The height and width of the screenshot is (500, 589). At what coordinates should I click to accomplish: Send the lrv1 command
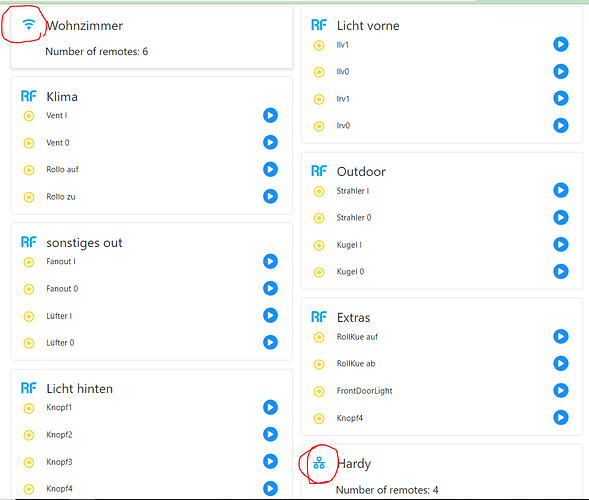pos(561,98)
